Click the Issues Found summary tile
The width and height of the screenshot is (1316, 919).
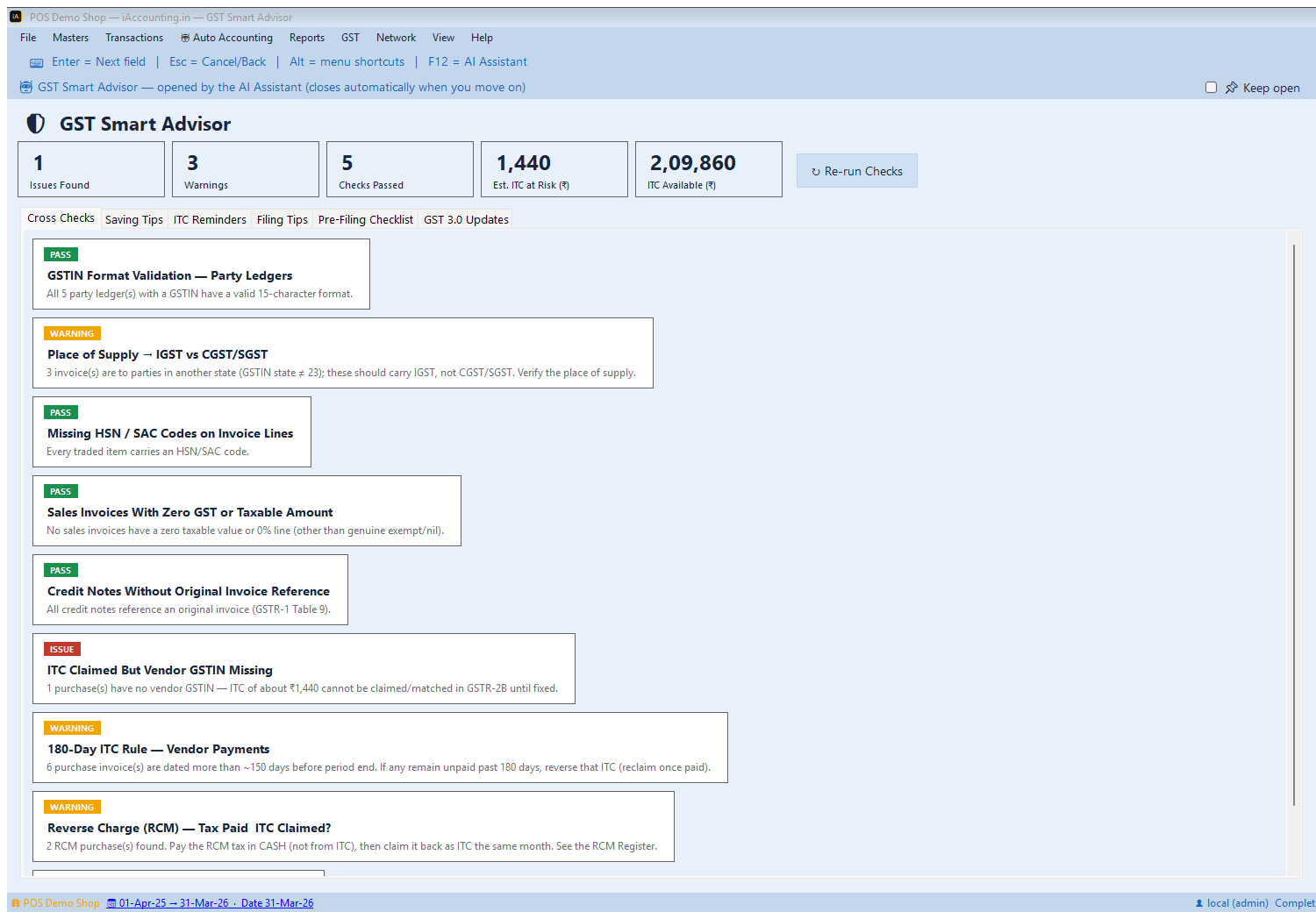pyautogui.click(x=91, y=169)
